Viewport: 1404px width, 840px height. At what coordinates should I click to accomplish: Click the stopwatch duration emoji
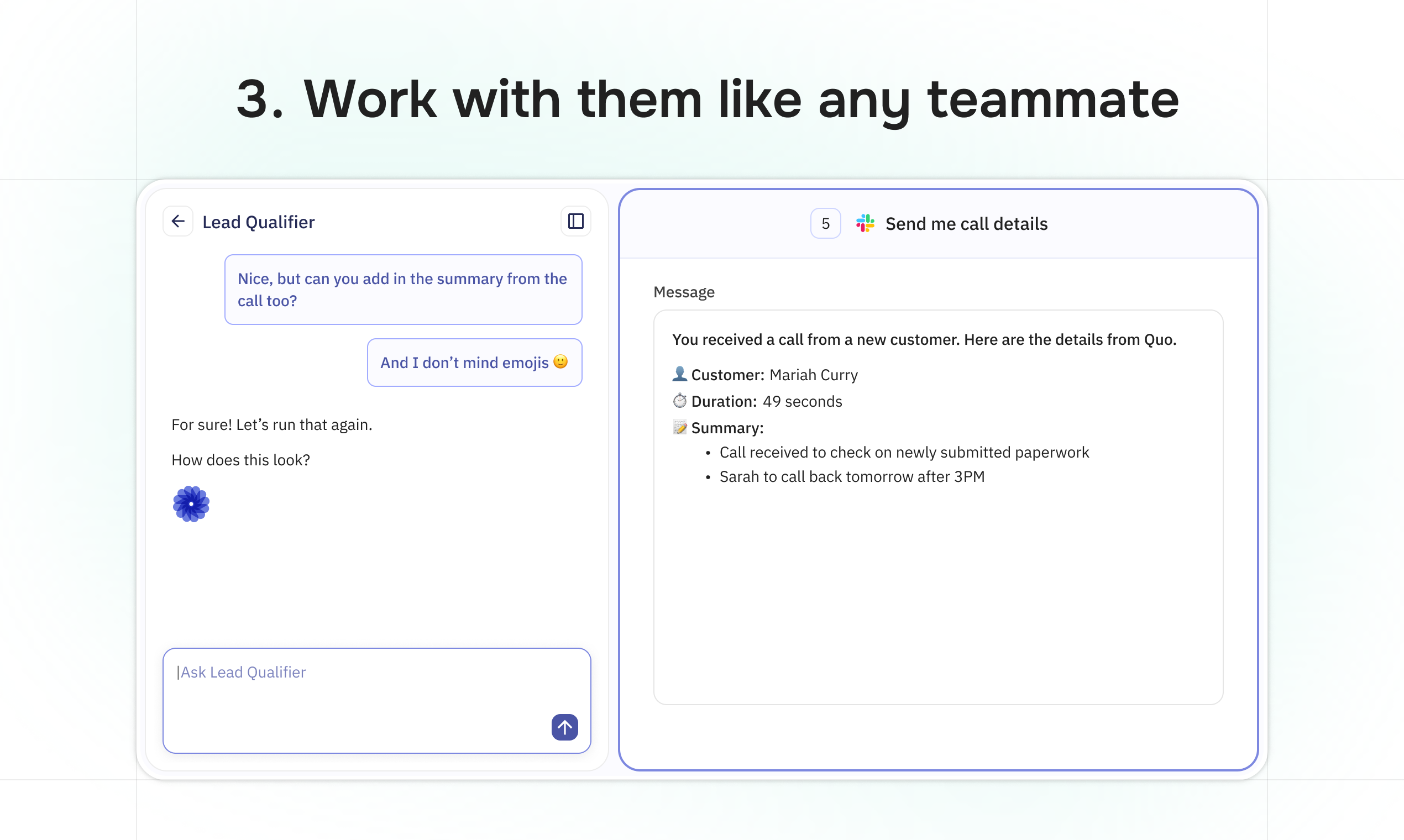(x=679, y=401)
